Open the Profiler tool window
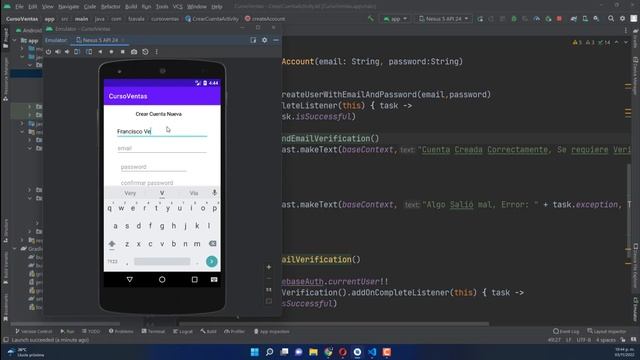Screen dimensions: 640x360 pos(235,331)
